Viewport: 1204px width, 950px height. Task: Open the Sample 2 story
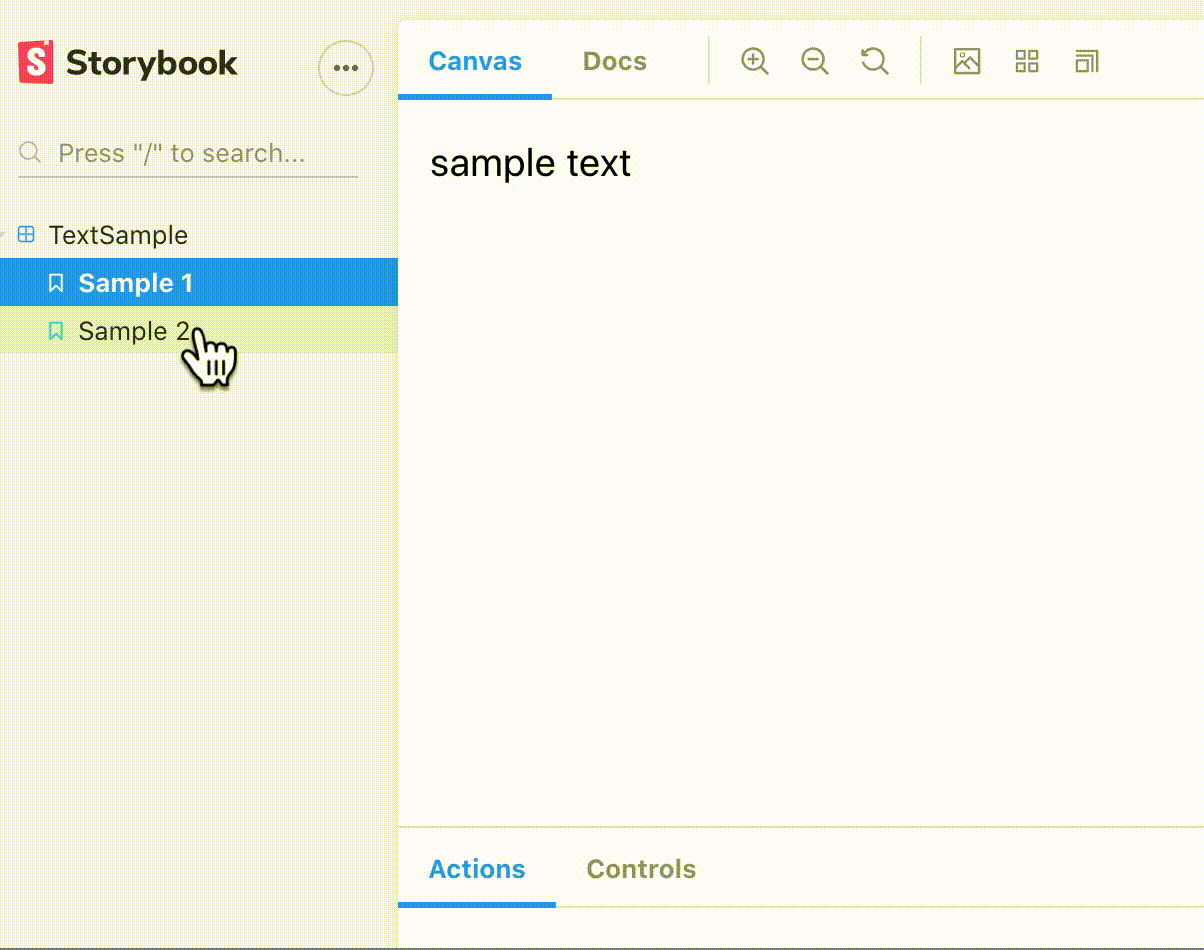133,331
